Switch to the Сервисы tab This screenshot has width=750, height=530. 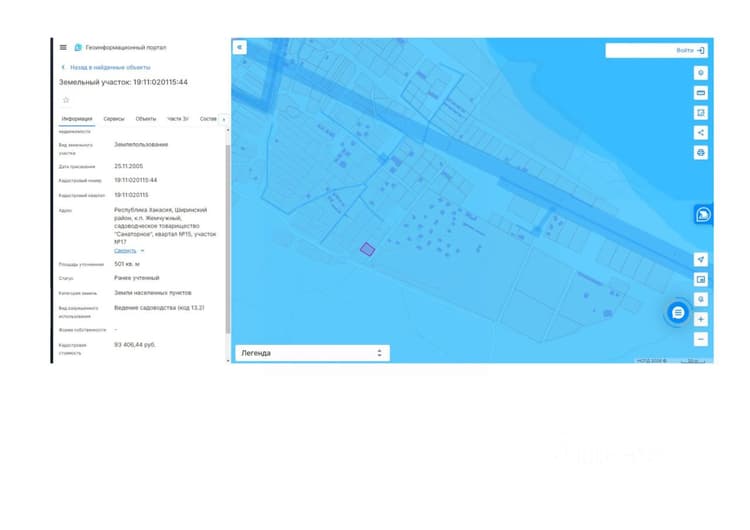[114, 119]
